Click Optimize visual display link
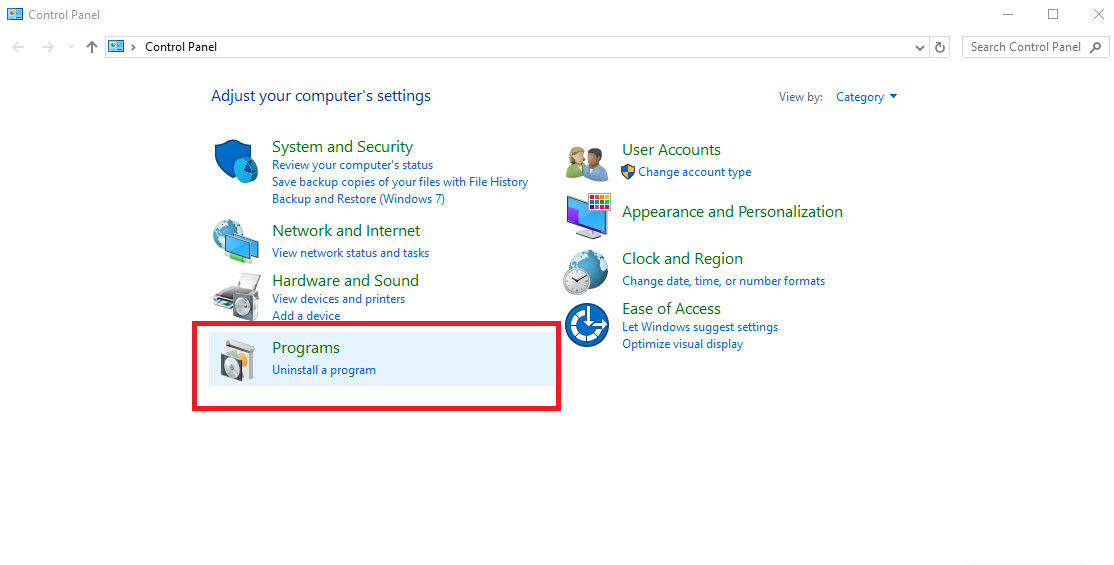 click(x=683, y=344)
